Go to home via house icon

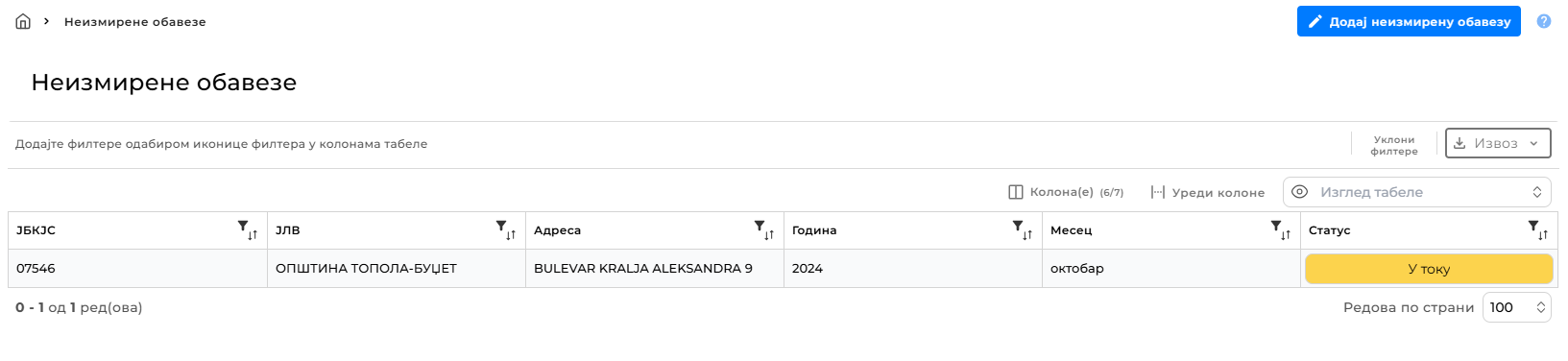coord(23,21)
